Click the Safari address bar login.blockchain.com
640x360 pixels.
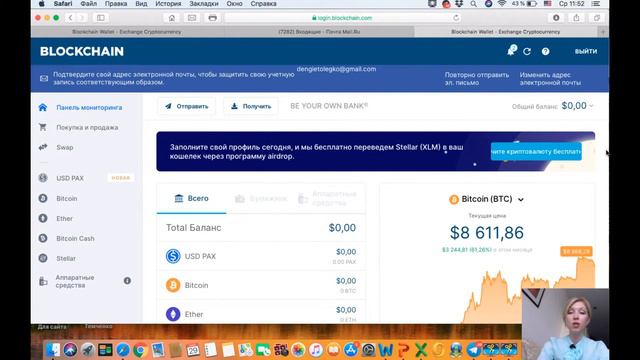click(x=342, y=18)
